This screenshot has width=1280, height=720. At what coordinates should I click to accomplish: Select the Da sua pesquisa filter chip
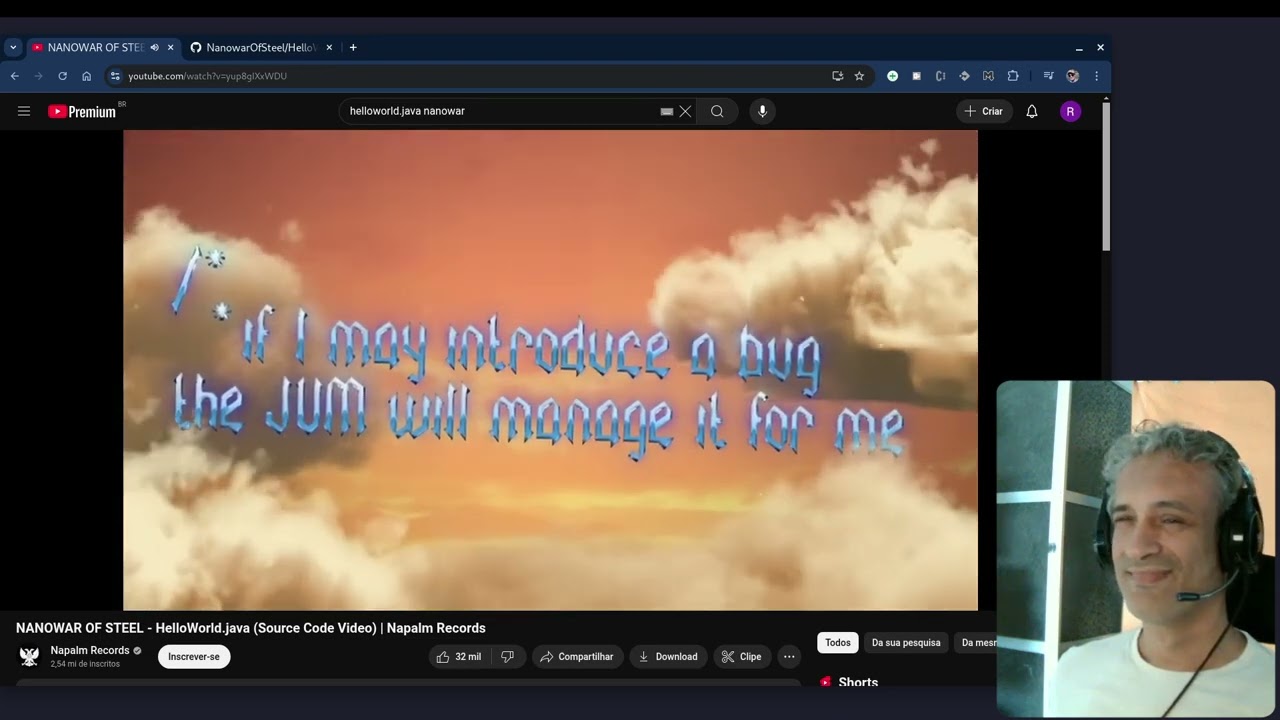[x=906, y=642]
